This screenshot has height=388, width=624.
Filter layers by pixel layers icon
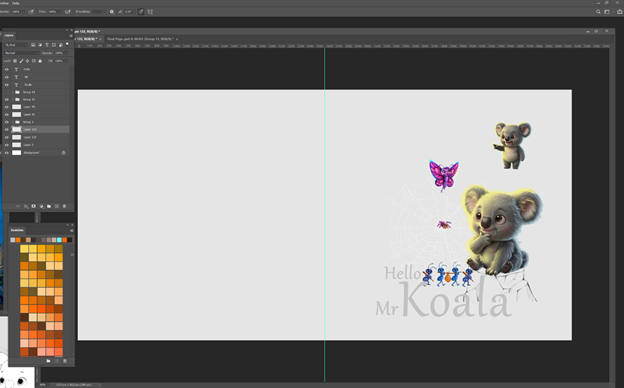(33, 45)
